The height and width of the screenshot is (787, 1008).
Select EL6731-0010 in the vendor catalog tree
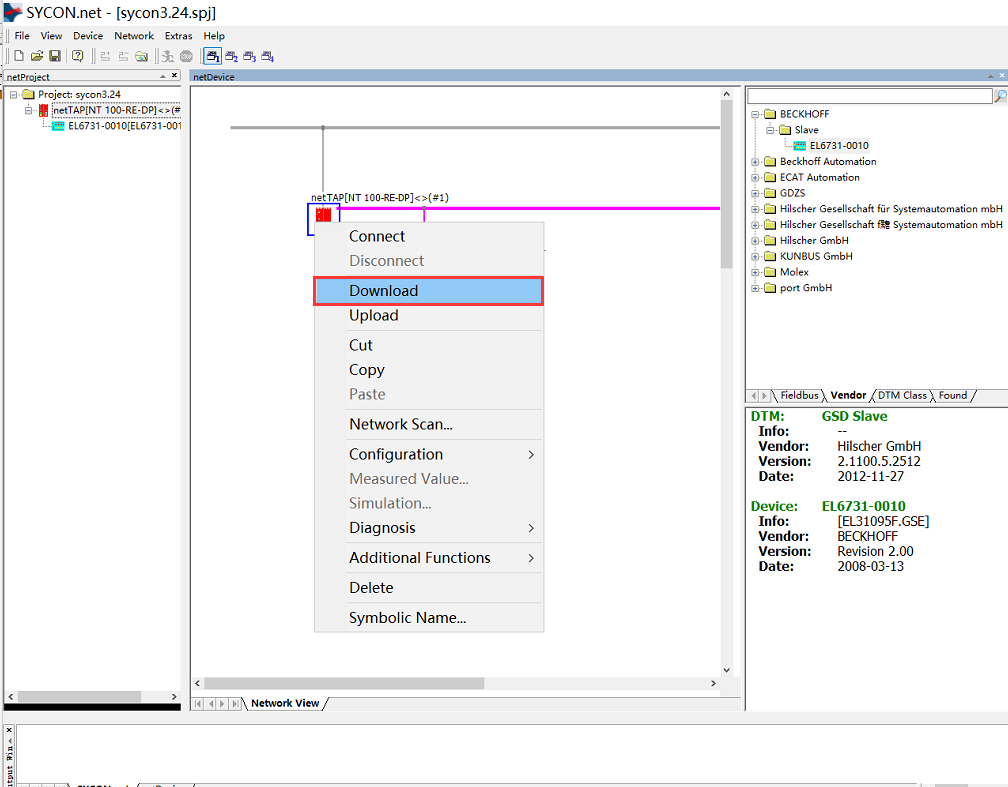[x=838, y=145]
